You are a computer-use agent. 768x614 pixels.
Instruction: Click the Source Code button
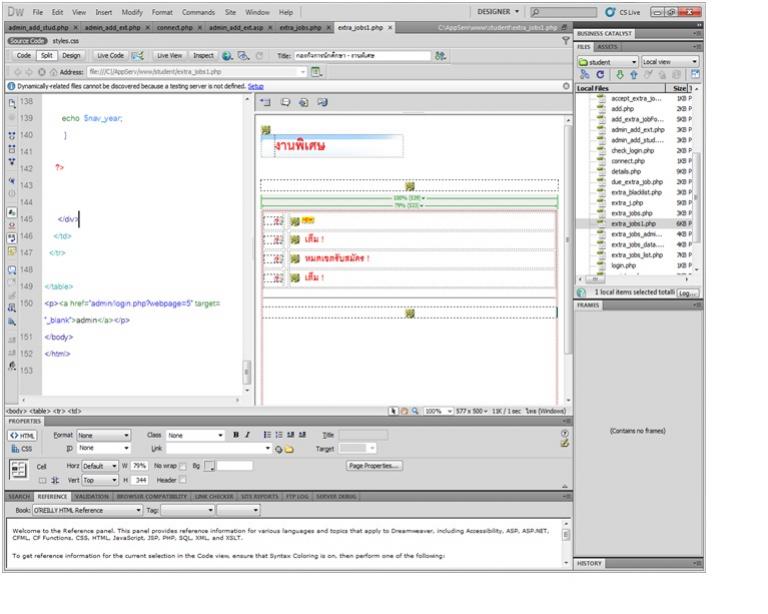point(27,41)
